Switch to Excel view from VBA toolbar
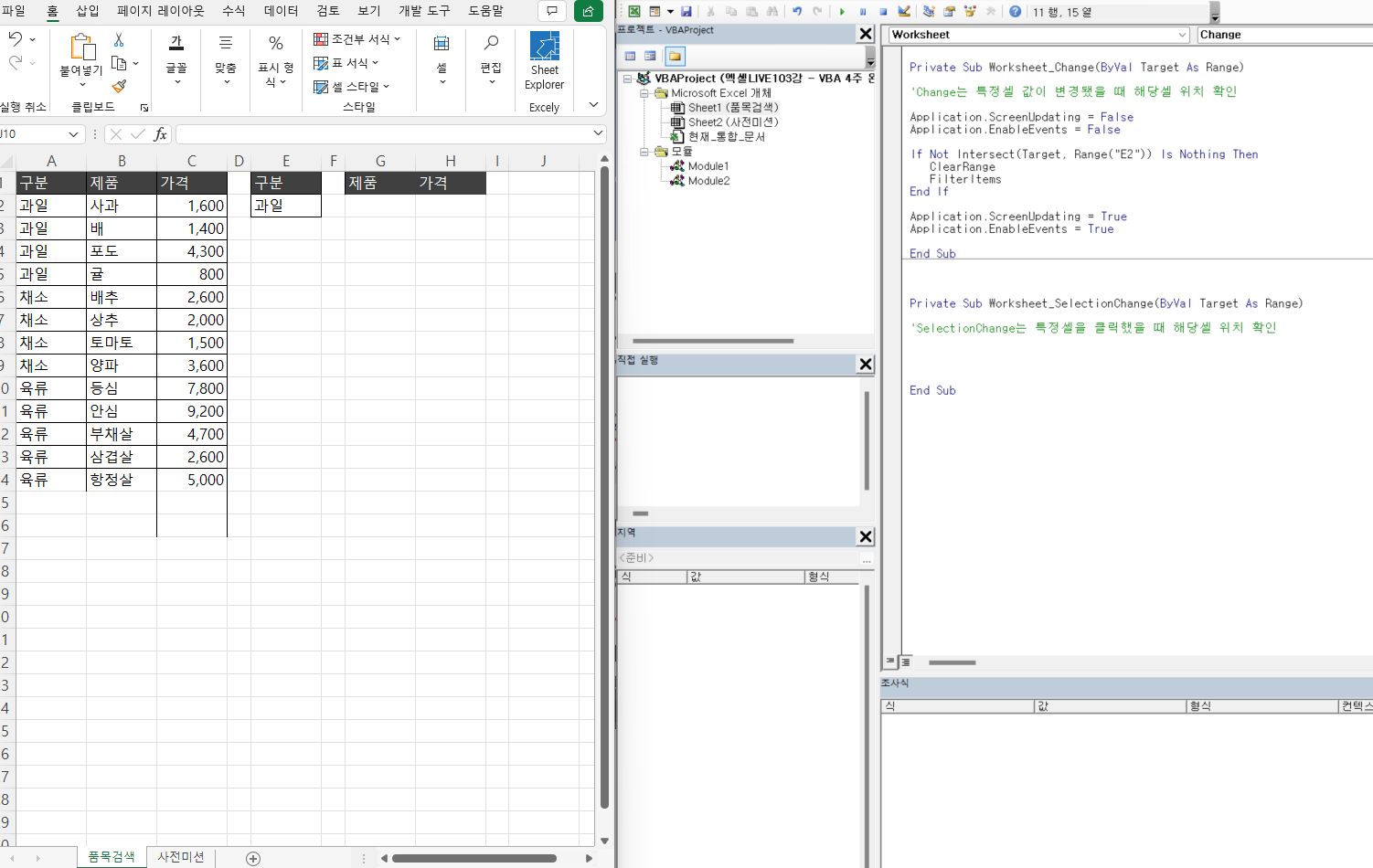The image size is (1373, 868). [633, 12]
